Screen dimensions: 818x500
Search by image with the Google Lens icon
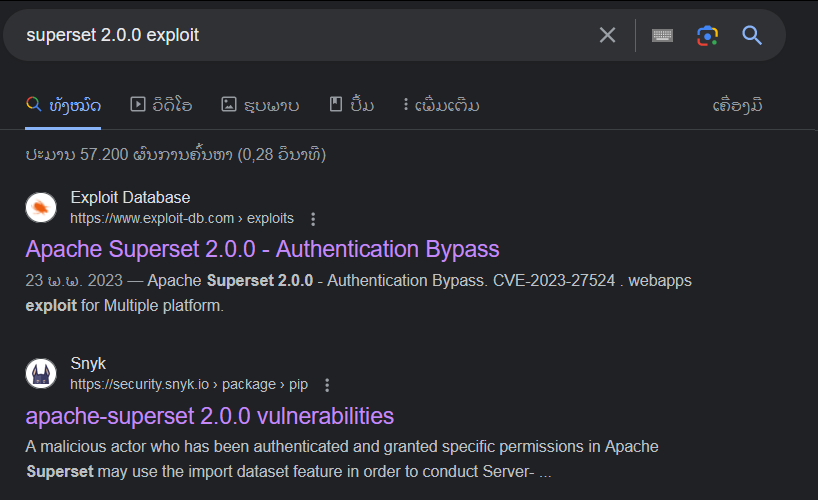tap(707, 35)
